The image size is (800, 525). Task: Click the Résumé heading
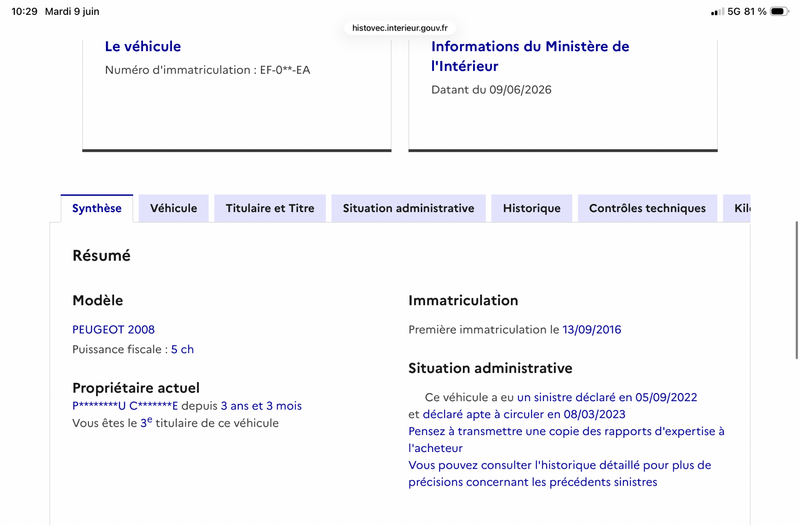pyautogui.click(x=102, y=255)
